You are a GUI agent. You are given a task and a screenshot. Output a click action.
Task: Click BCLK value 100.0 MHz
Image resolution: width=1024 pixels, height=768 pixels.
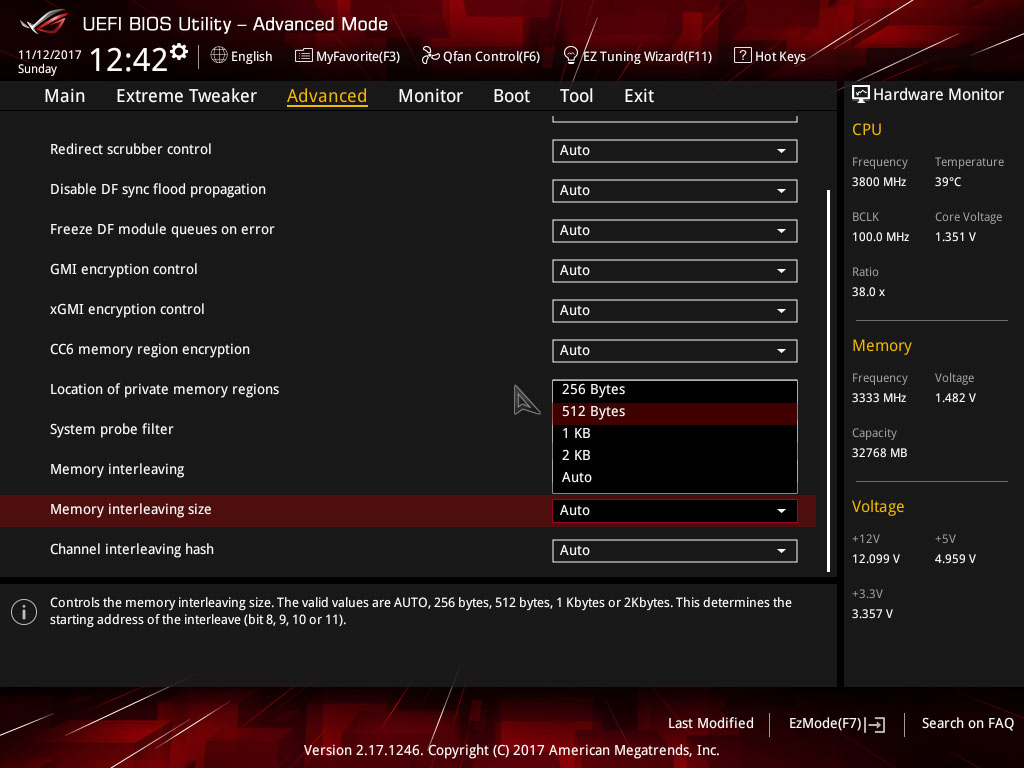coord(880,237)
